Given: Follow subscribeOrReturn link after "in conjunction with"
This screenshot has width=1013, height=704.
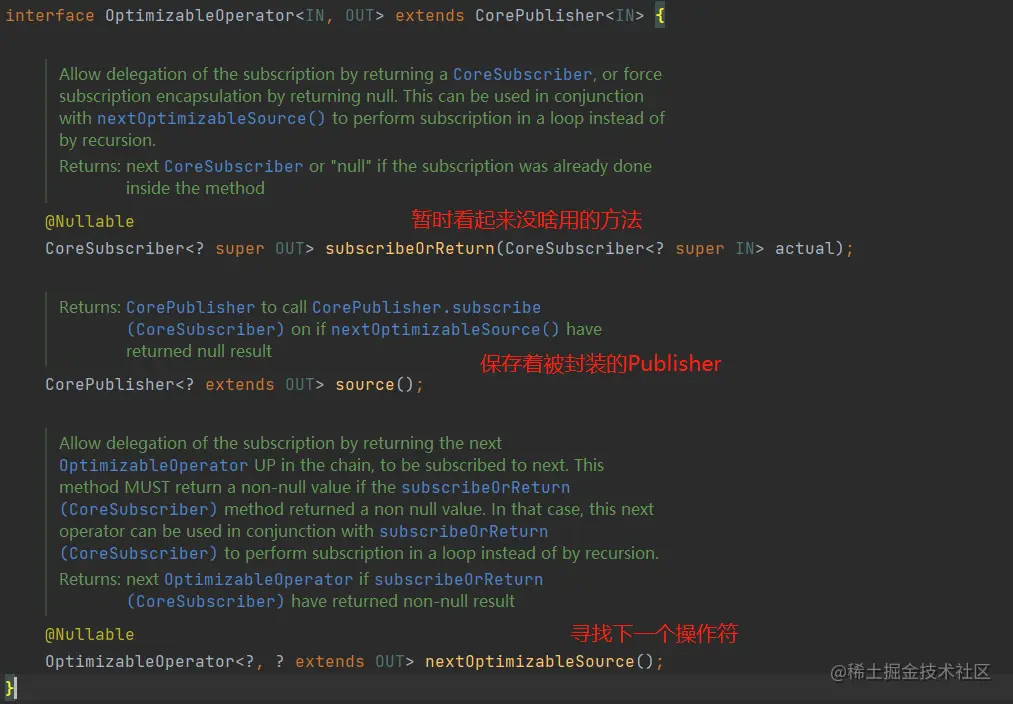Looking at the screenshot, I should pyautogui.click(x=463, y=531).
